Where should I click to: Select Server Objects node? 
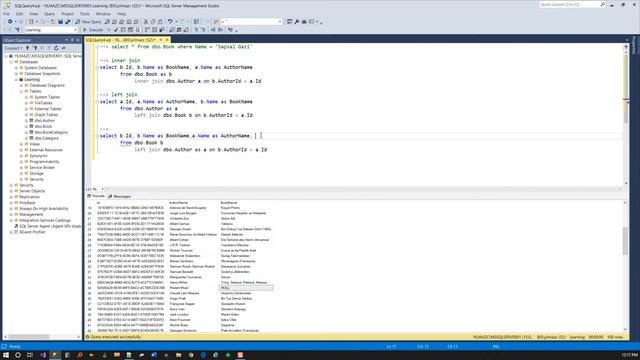pos(32,191)
